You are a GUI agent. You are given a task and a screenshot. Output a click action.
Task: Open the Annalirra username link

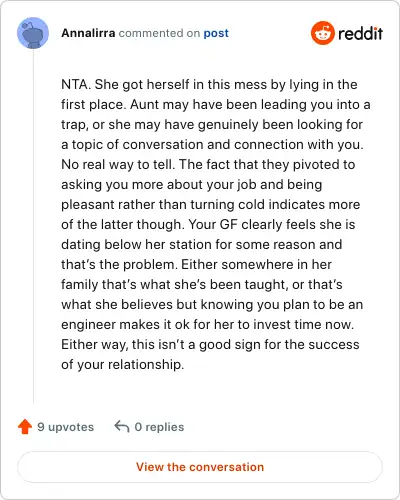88,33
